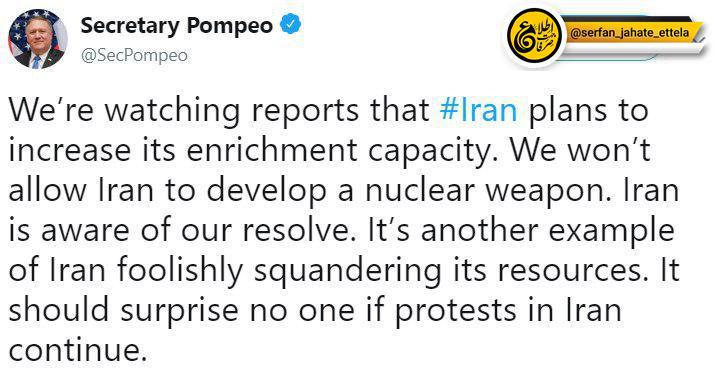Image resolution: width=714 pixels, height=385 pixels.
Task: Click the Secretary Pompeo display name
Action: (177, 26)
